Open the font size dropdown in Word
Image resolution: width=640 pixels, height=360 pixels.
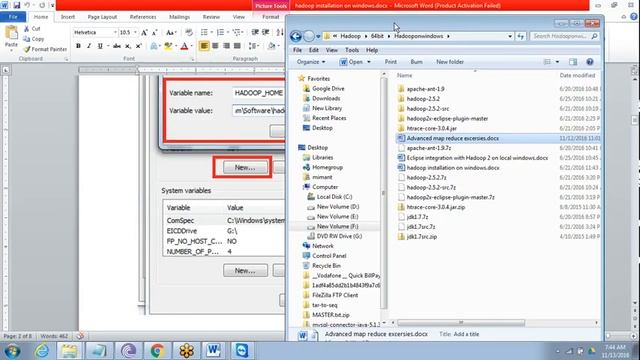point(136,32)
